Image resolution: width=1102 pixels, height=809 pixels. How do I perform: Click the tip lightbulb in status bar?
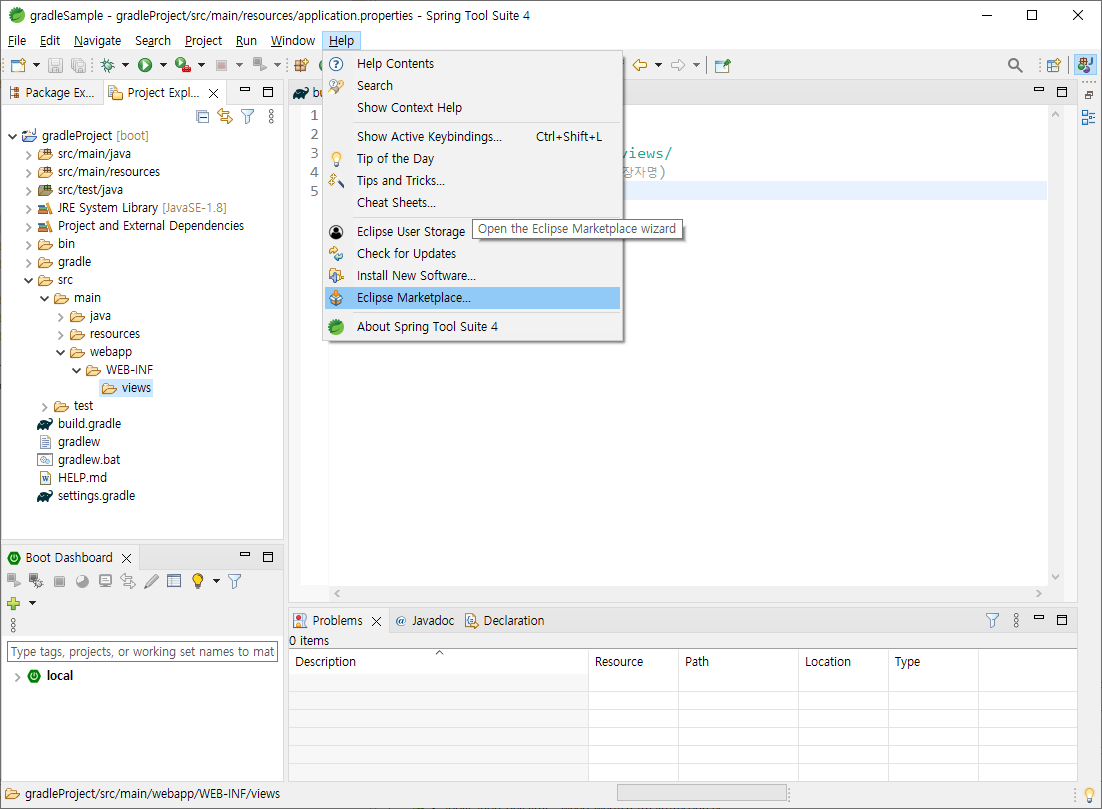[x=1089, y=795]
